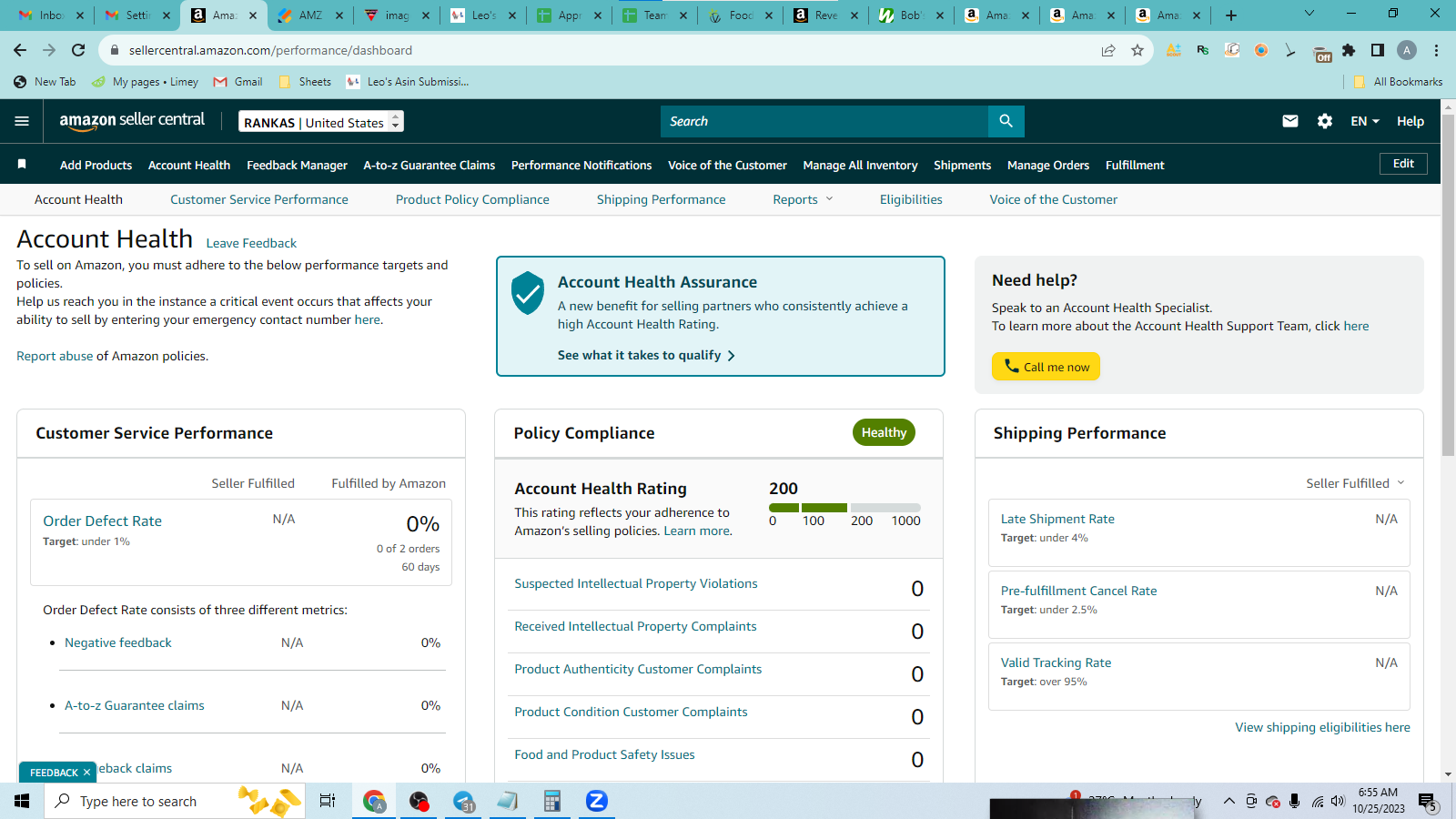This screenshot has width=1456, height=819.
Task: Open Task View on the taskbar
Action: pos(328,801)
